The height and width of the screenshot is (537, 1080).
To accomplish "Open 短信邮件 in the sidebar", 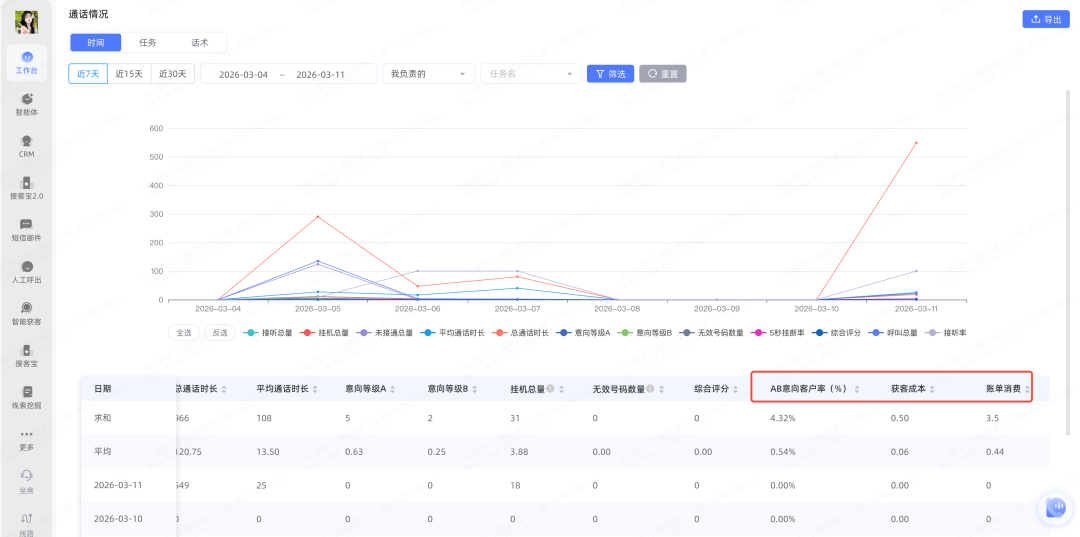I will 27,225.
